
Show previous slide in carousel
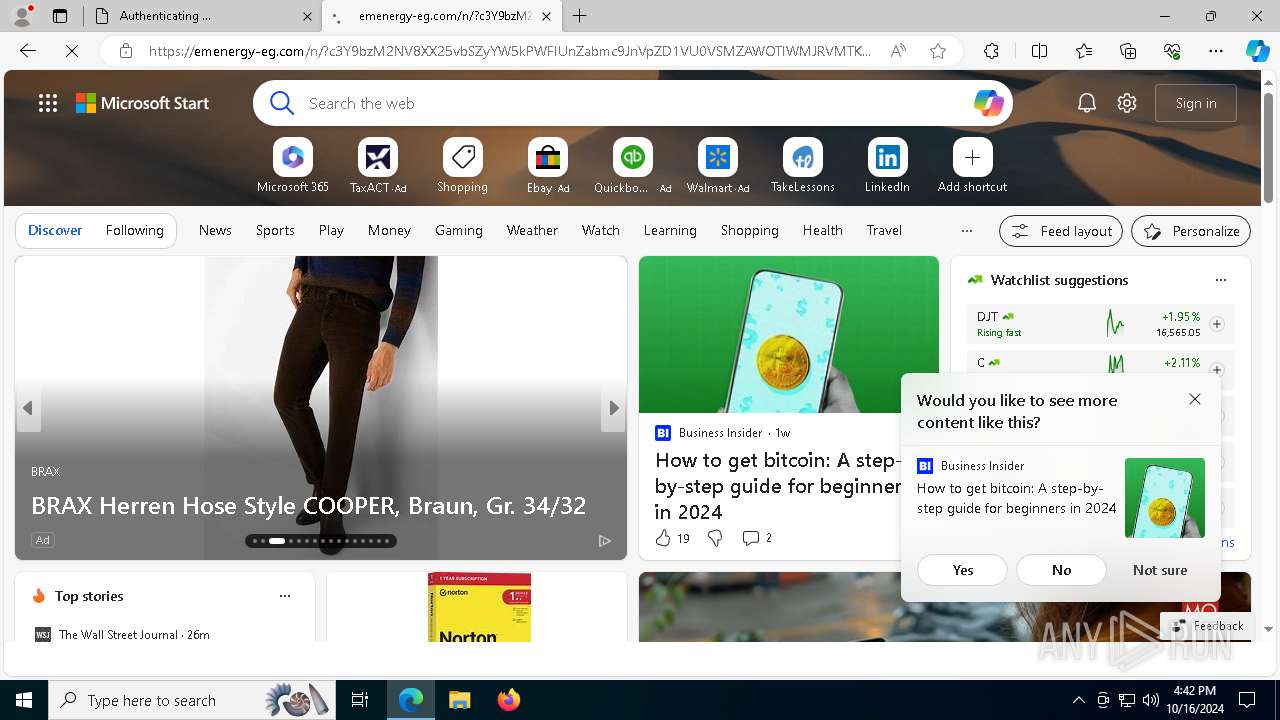(x=28, y=408)
